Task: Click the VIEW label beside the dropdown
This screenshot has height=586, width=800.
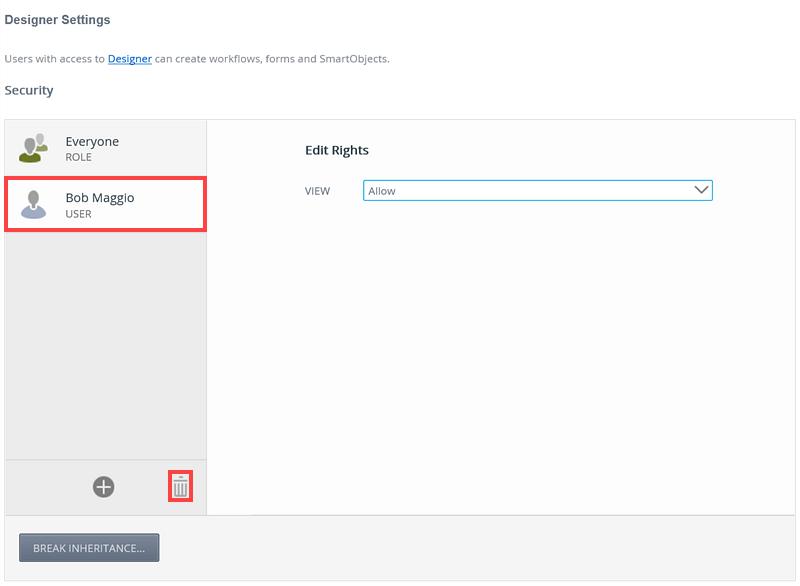Action: click(x=317, y=191)
